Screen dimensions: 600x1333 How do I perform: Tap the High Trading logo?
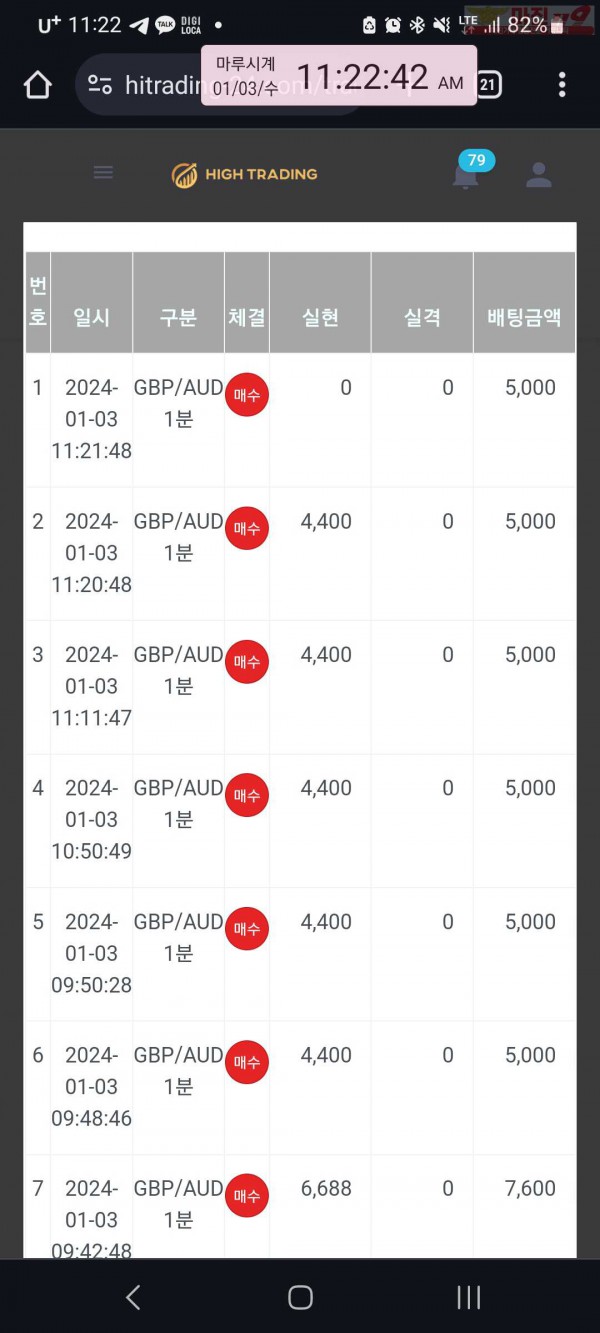click(x=245, y=175)
